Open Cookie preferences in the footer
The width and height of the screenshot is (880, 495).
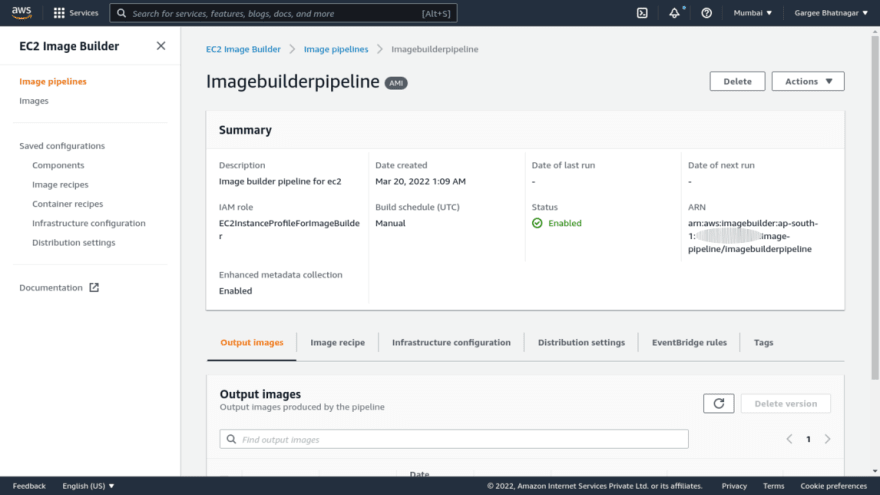[833, 486]
